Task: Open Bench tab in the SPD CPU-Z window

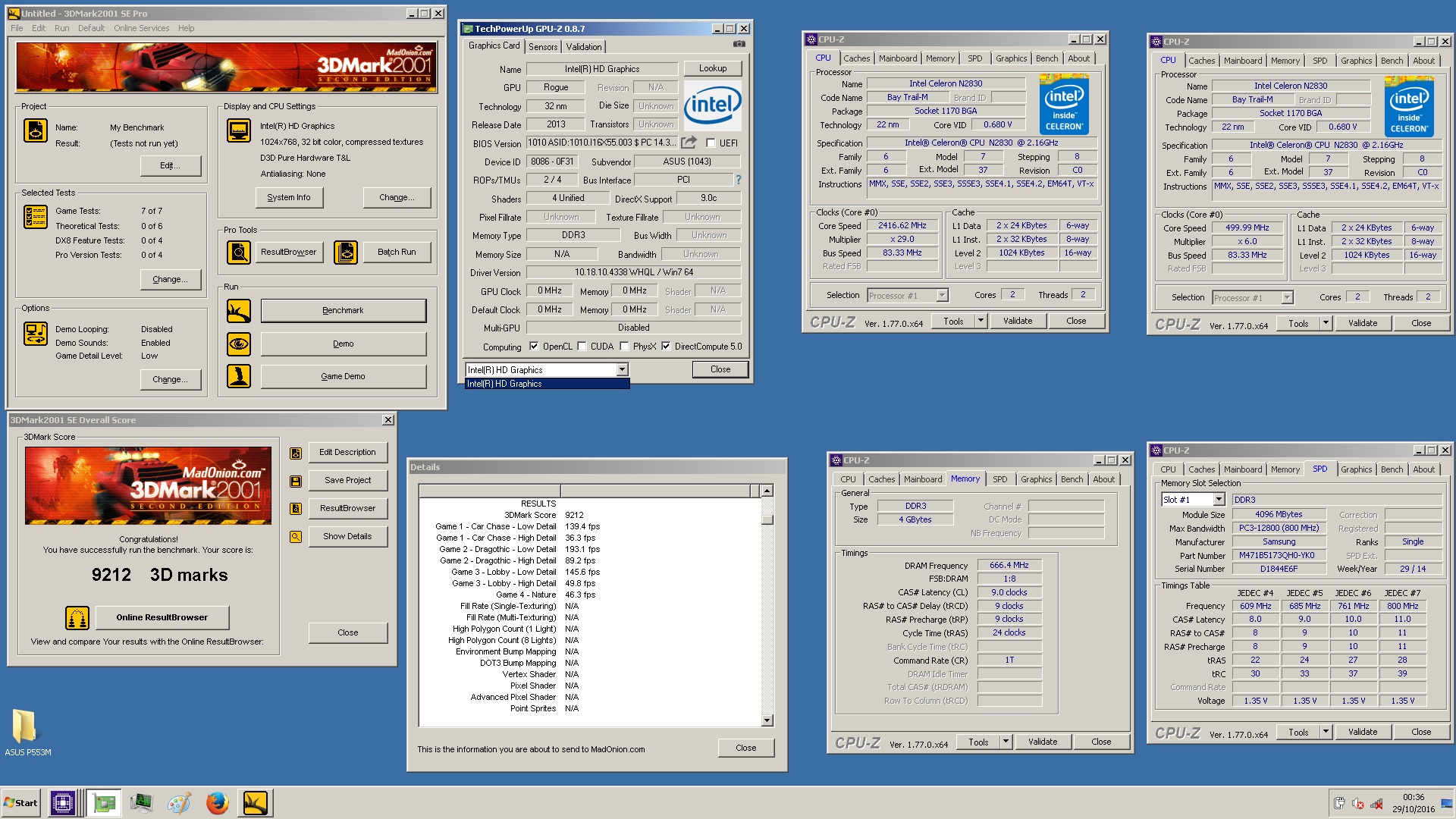Action: point(1392,469)
